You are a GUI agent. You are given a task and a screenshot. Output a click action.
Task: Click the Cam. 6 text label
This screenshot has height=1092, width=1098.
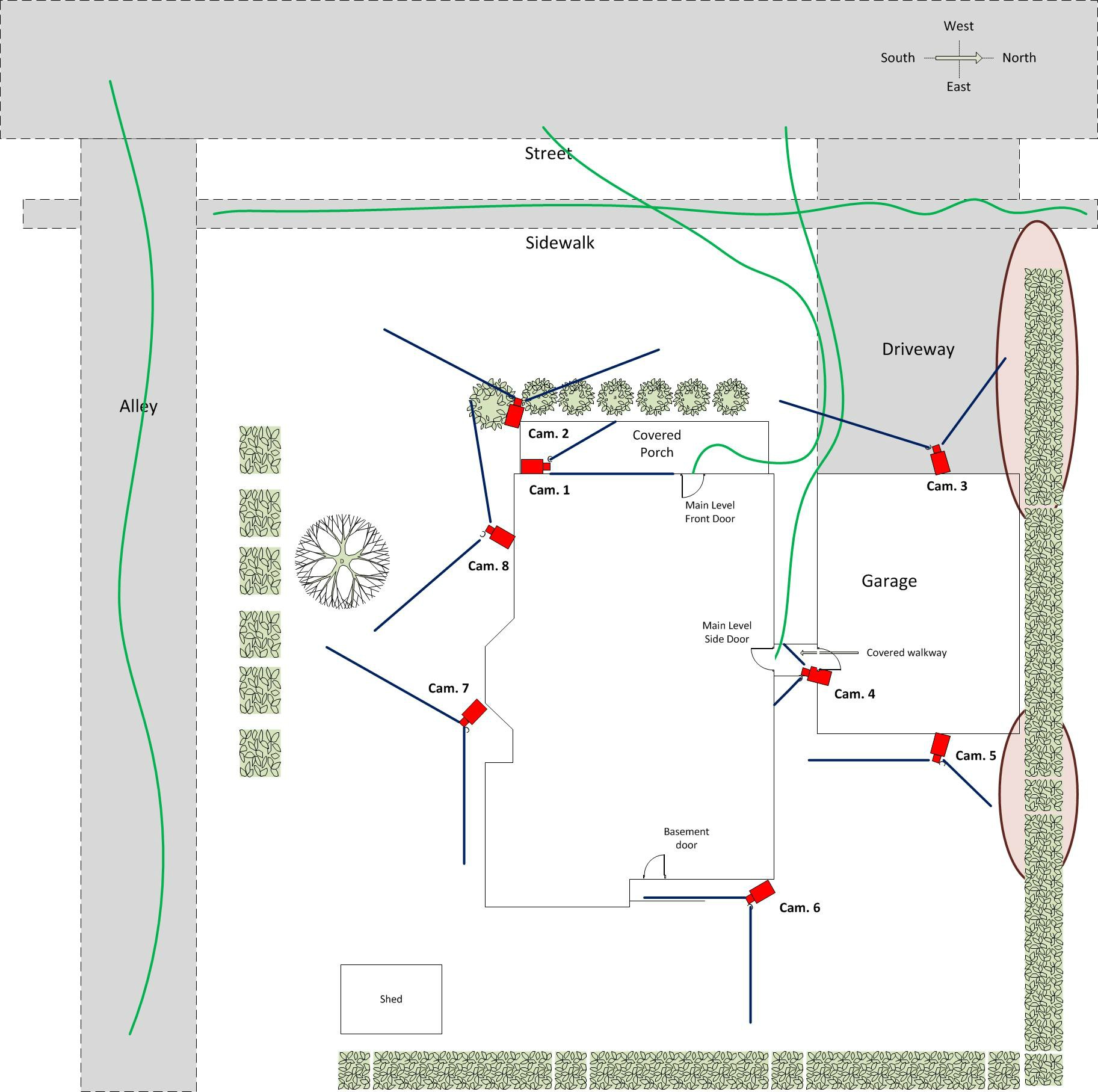coord(800,908)
